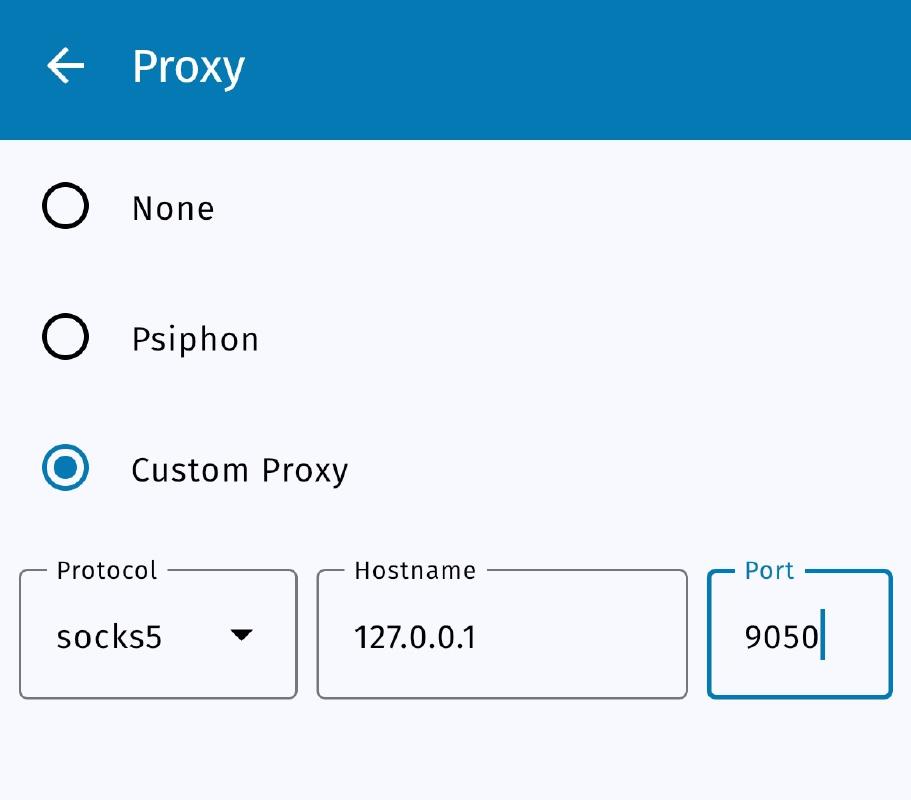
Task: Click the Proxy title in the header
Action: coord(188,66)
